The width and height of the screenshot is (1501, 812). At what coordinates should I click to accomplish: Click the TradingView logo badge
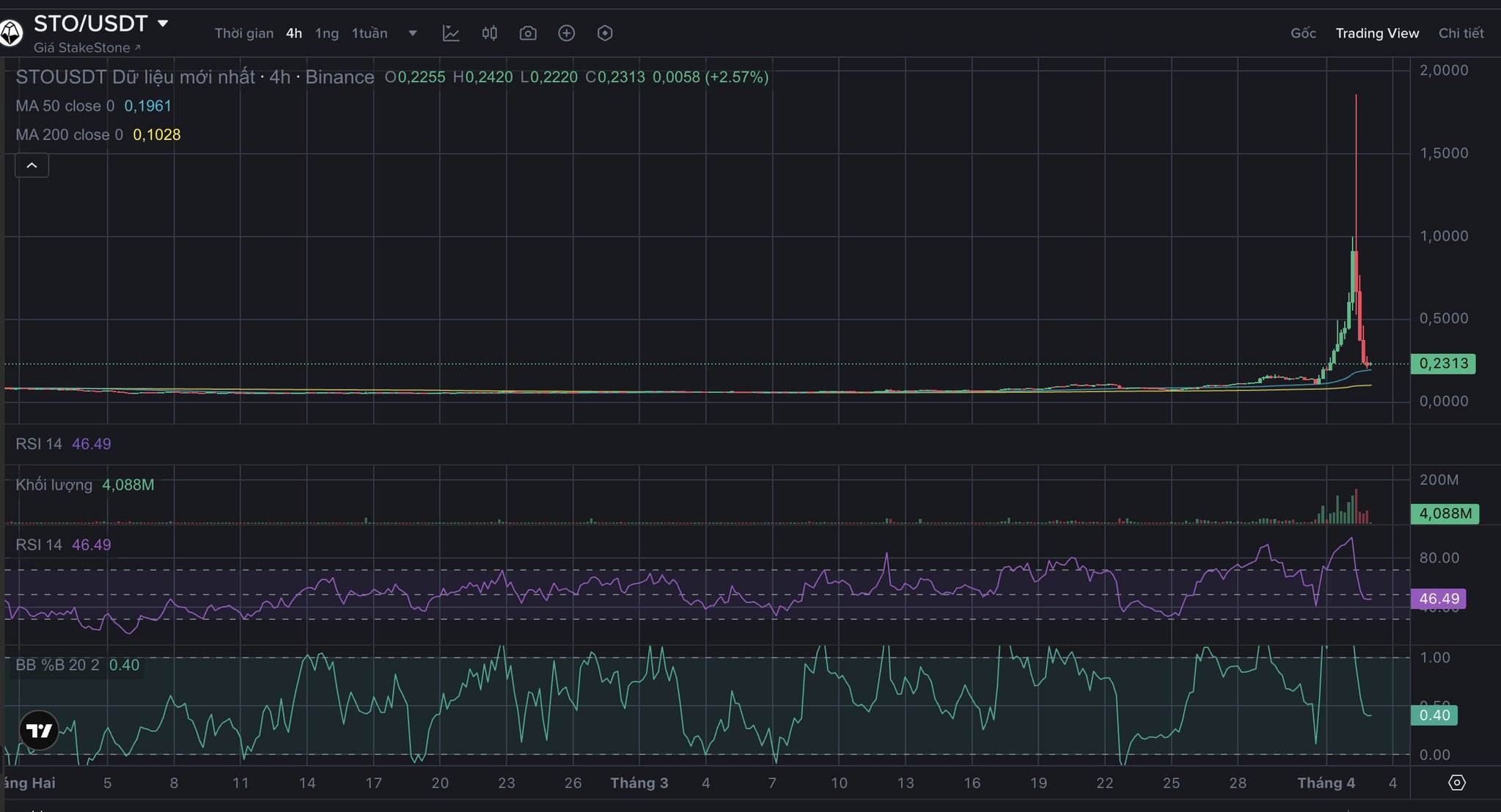coord(39,730)
